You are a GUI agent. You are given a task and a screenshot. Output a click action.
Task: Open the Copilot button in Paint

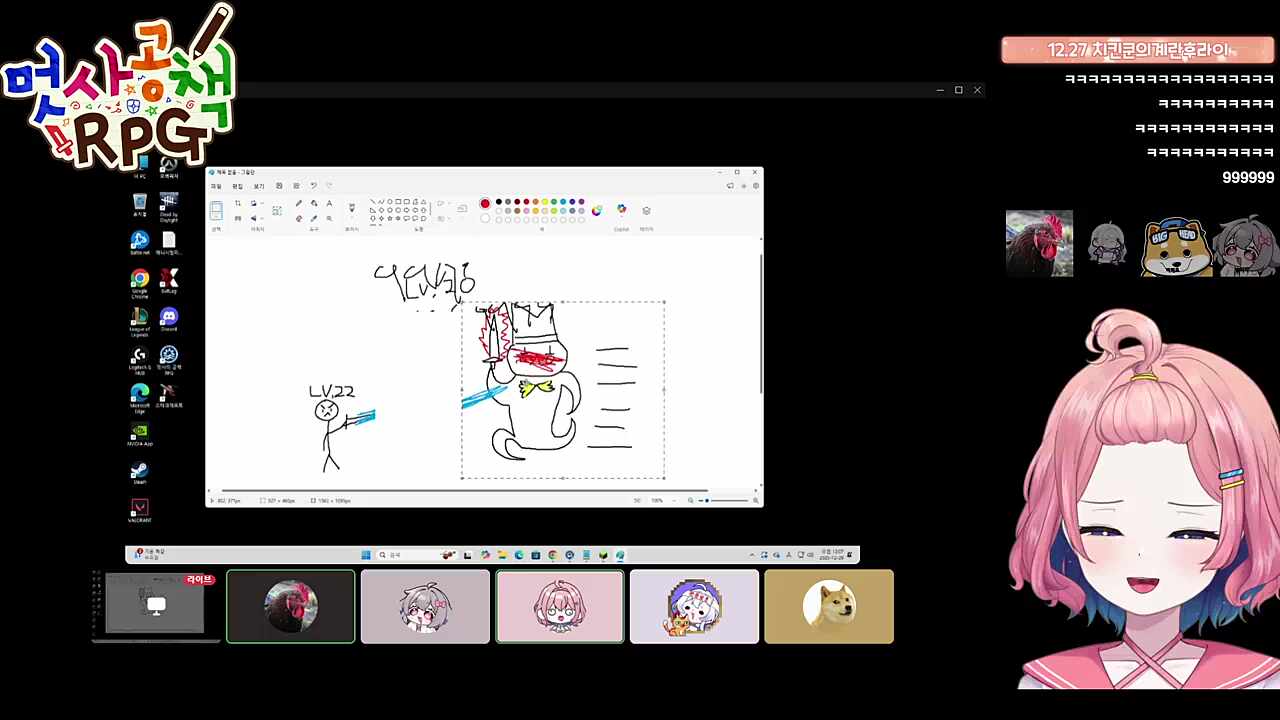coord(621,210)
